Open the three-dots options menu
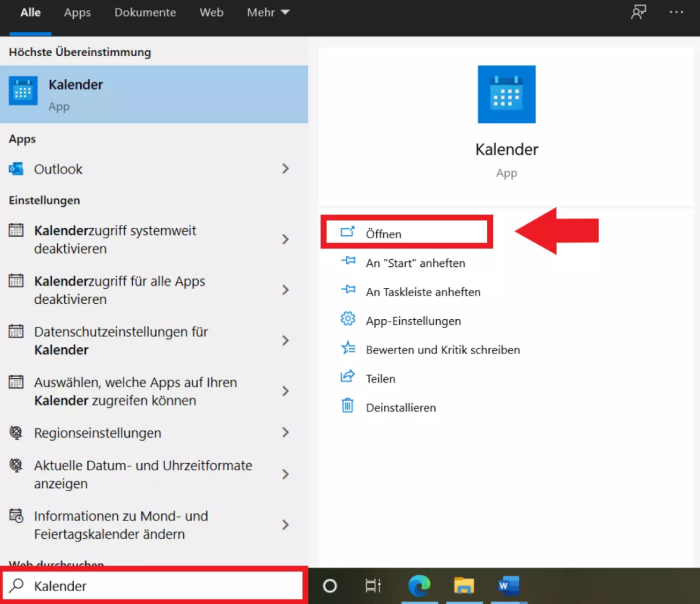700x604 pixels. click(x=677, y=13)
